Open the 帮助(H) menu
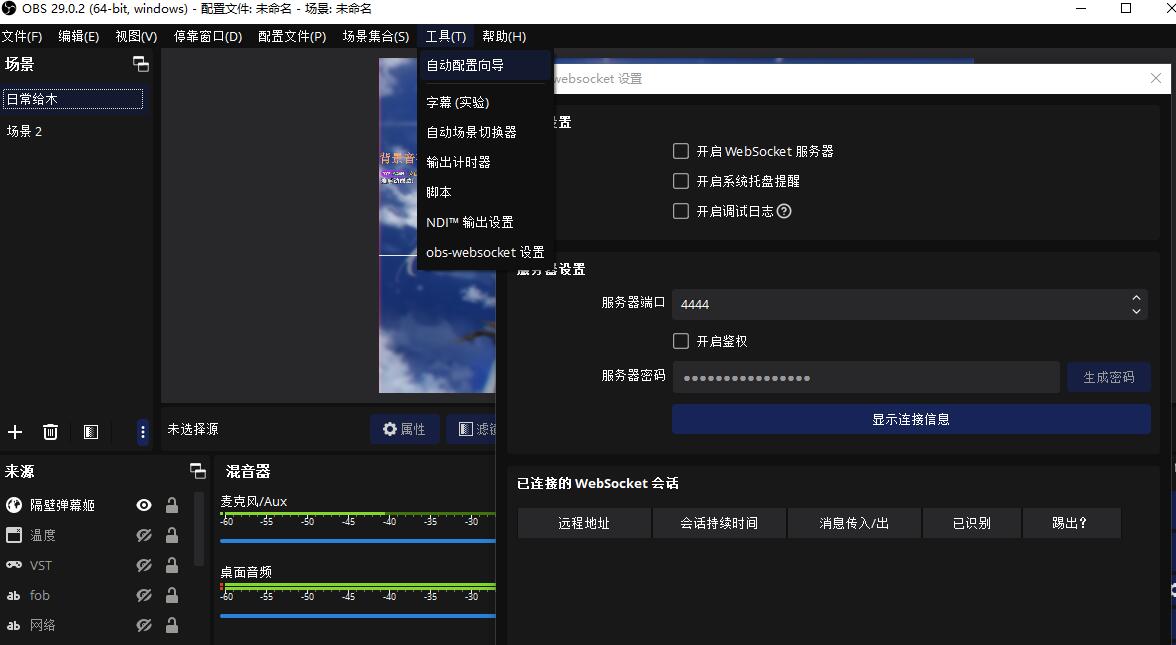Screen dimensions: 1176x645 coord(503,36)
